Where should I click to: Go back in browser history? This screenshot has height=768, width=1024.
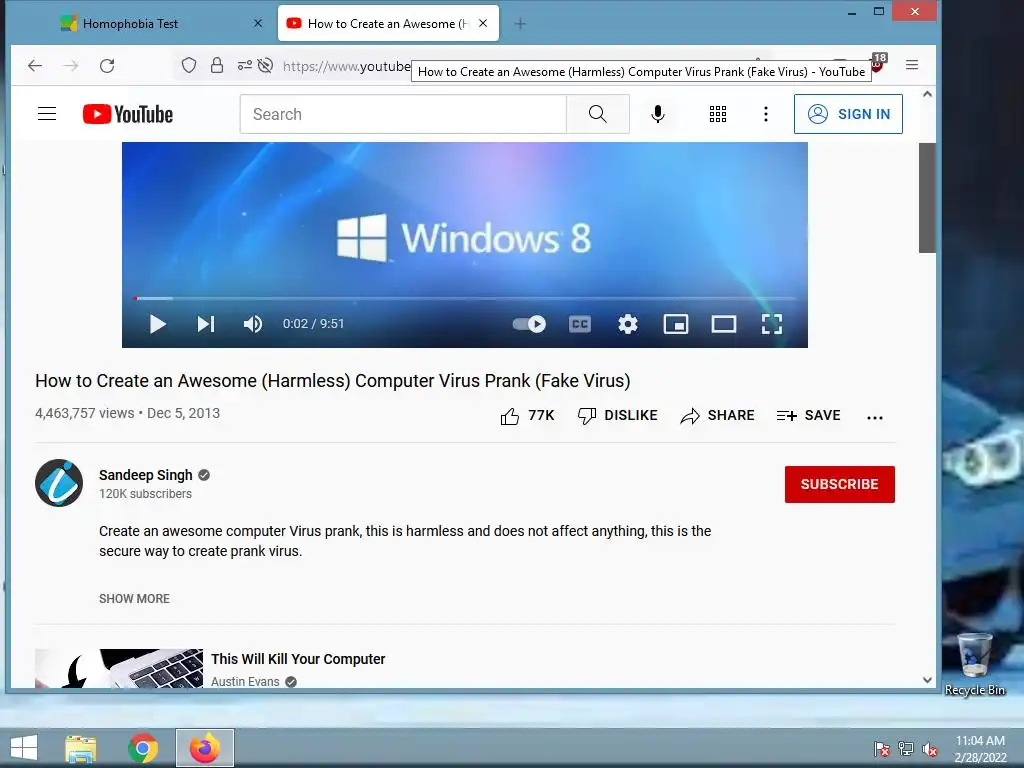tap(35, 65)
